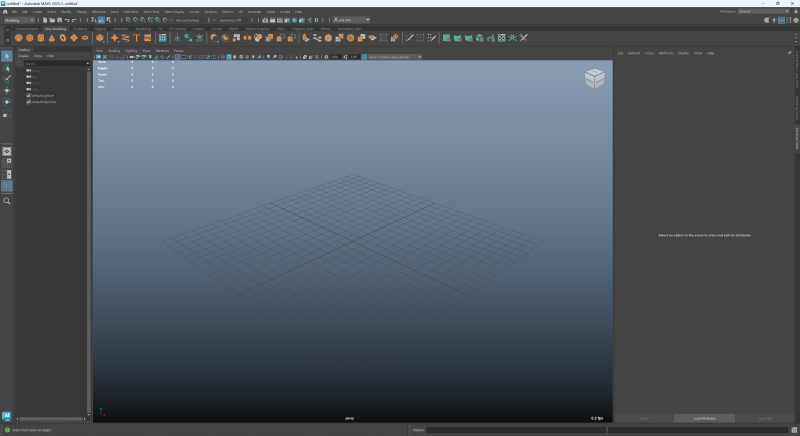Switch to single perspective pane layout
The width and height of the screenshot is (800, 436).
click(7, 151)
